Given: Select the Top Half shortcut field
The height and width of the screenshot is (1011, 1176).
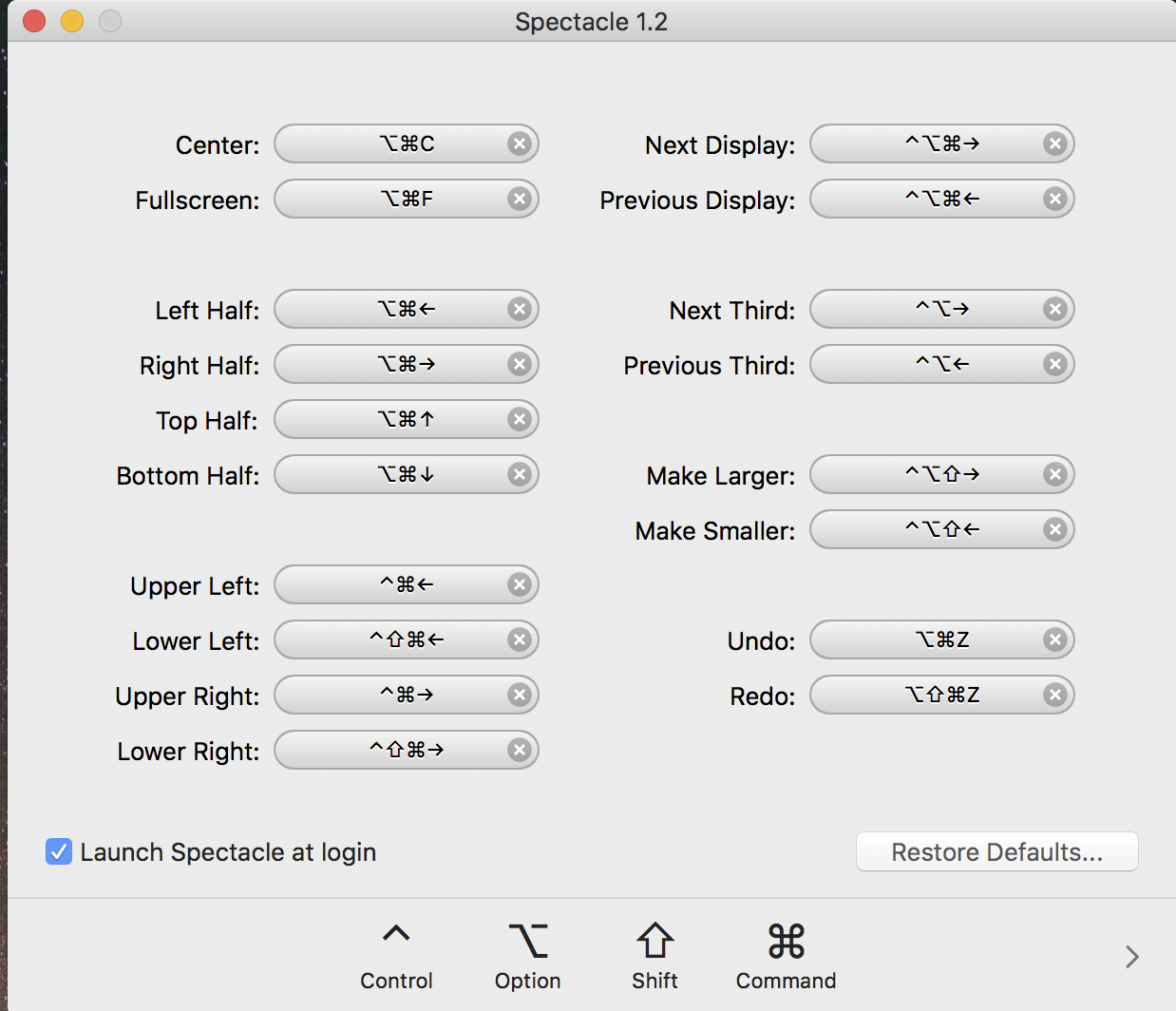Looking at the screenshot, I should click(399, 419).
